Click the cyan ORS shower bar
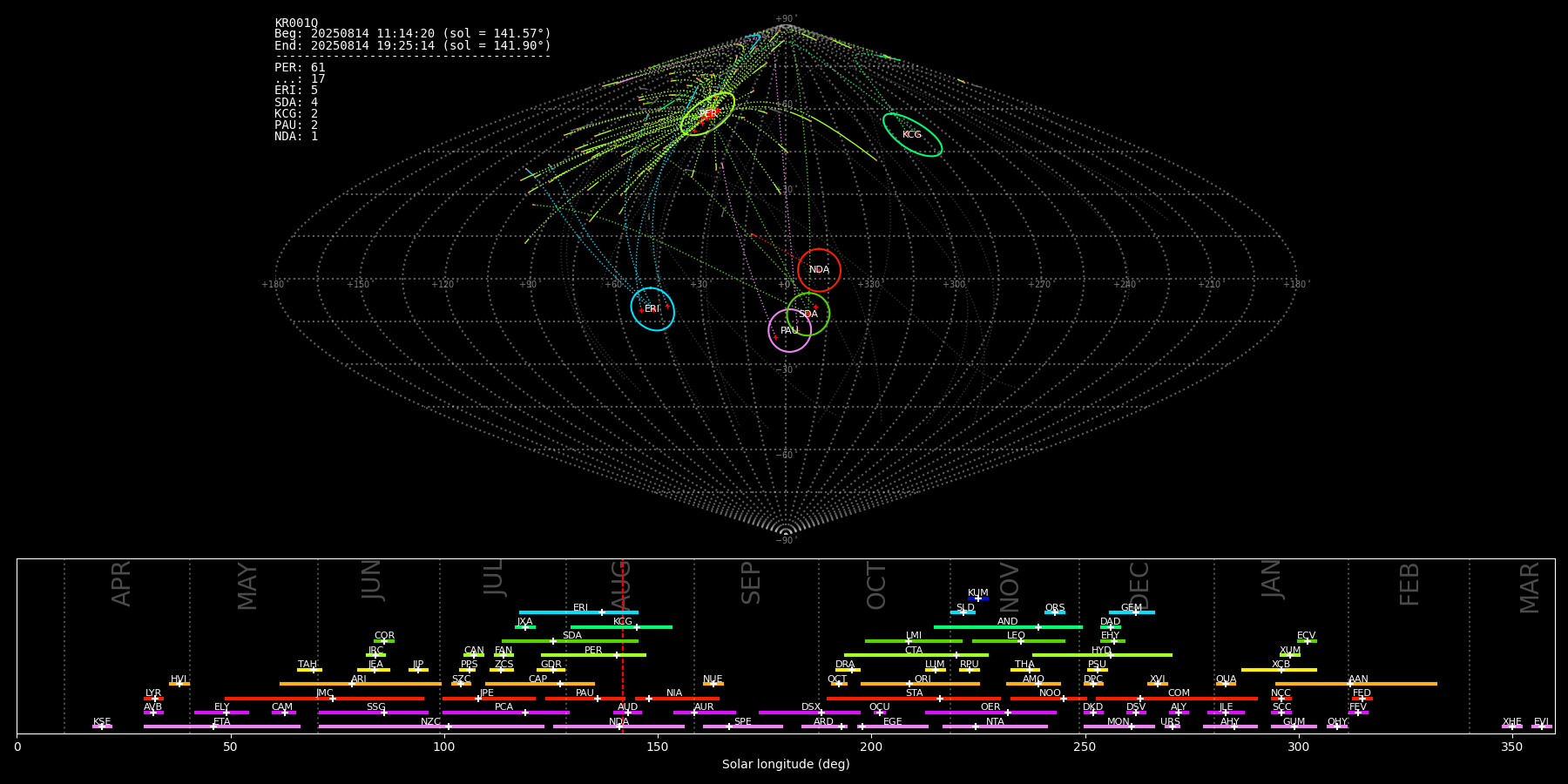The width and height of the screenshot is (1568, 784). (1055, 612)
